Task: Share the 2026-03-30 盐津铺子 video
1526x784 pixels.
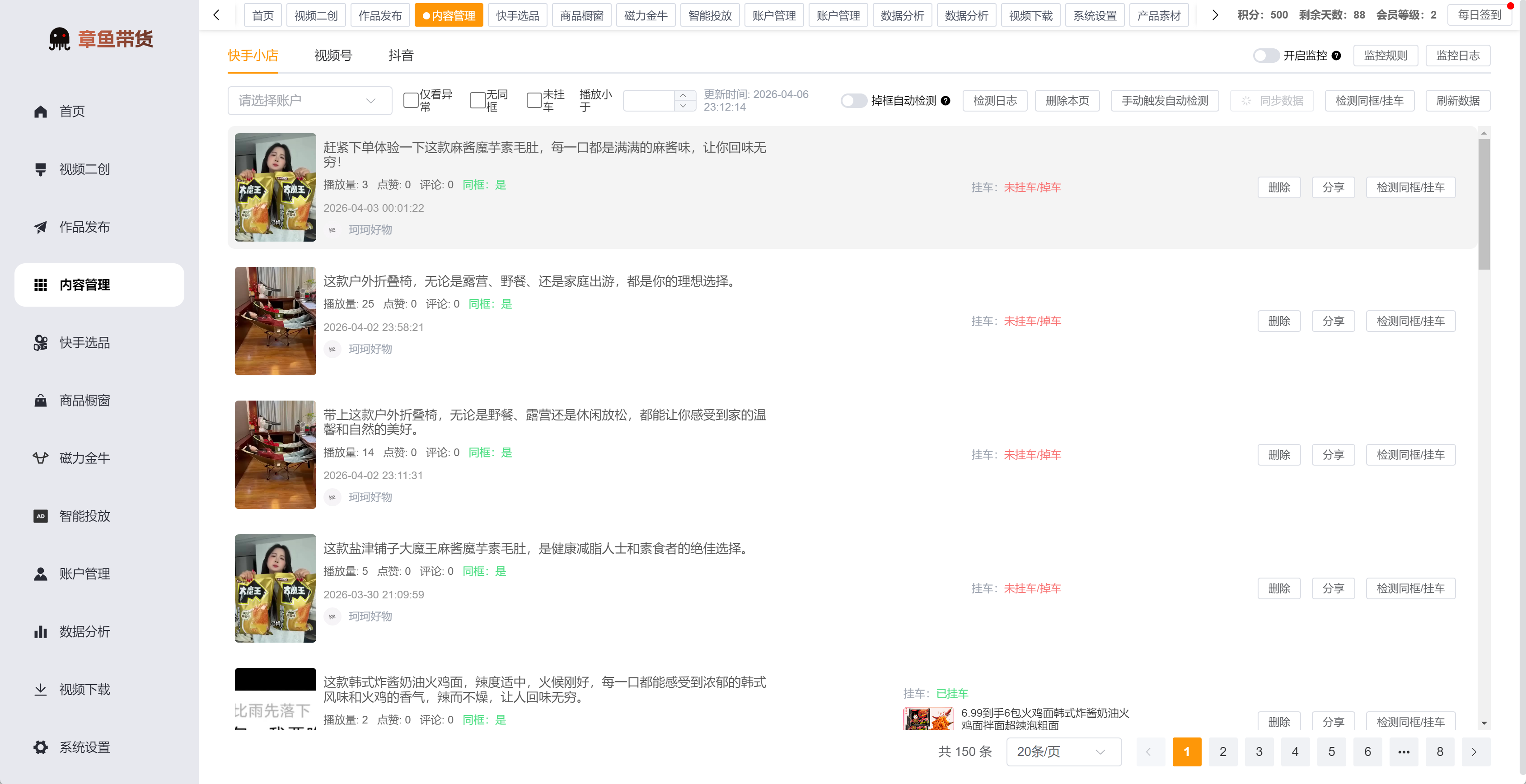Action: (1334, 588)
